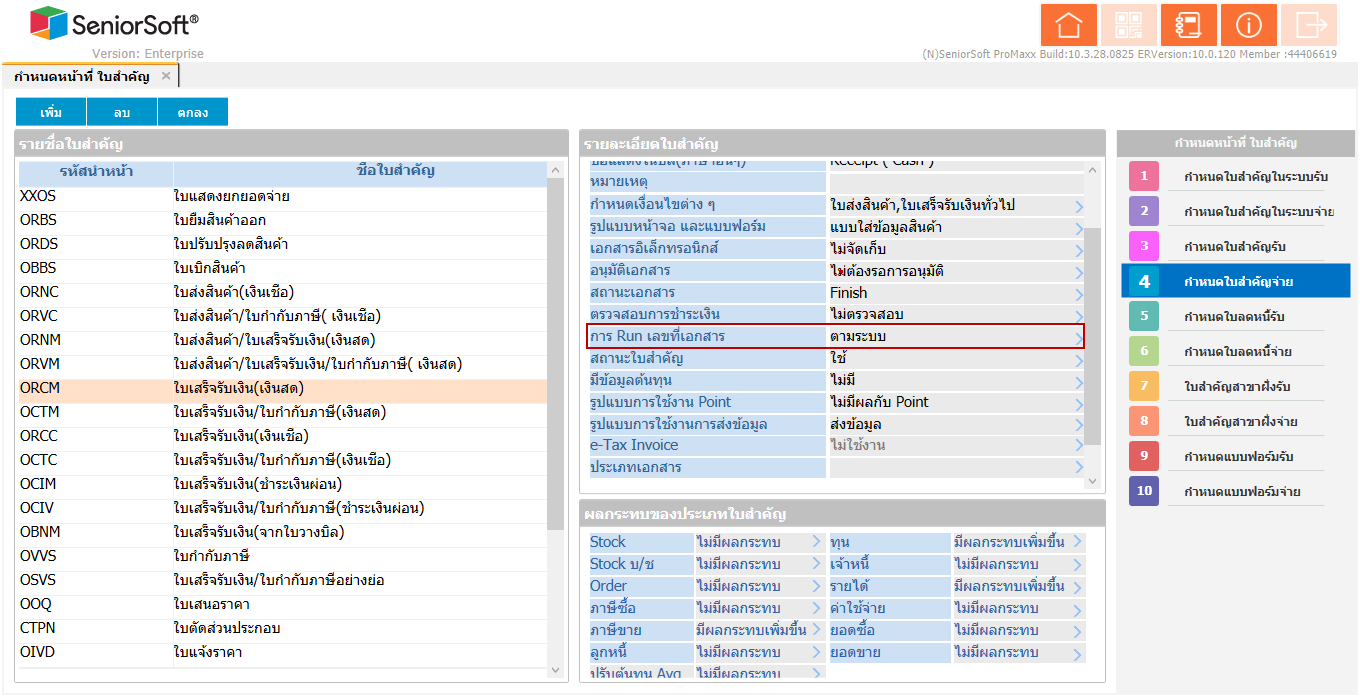Select step 7 ใบสำคัญสาขาฝั่งรับ

(x=1236, y=387)
